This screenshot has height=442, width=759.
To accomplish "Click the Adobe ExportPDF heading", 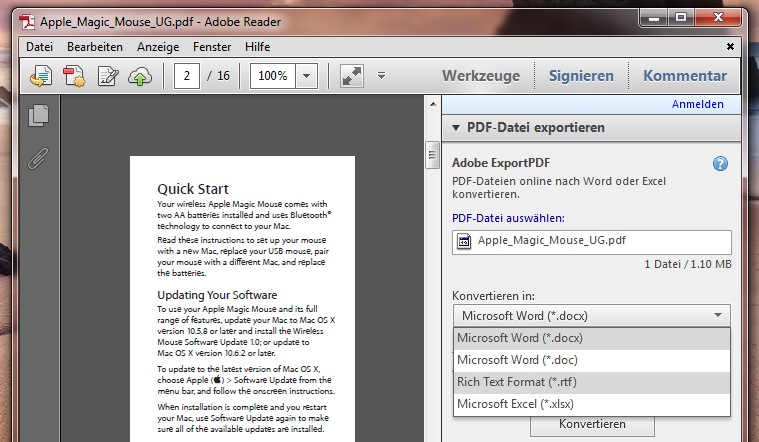I will [x=501, y=163].
